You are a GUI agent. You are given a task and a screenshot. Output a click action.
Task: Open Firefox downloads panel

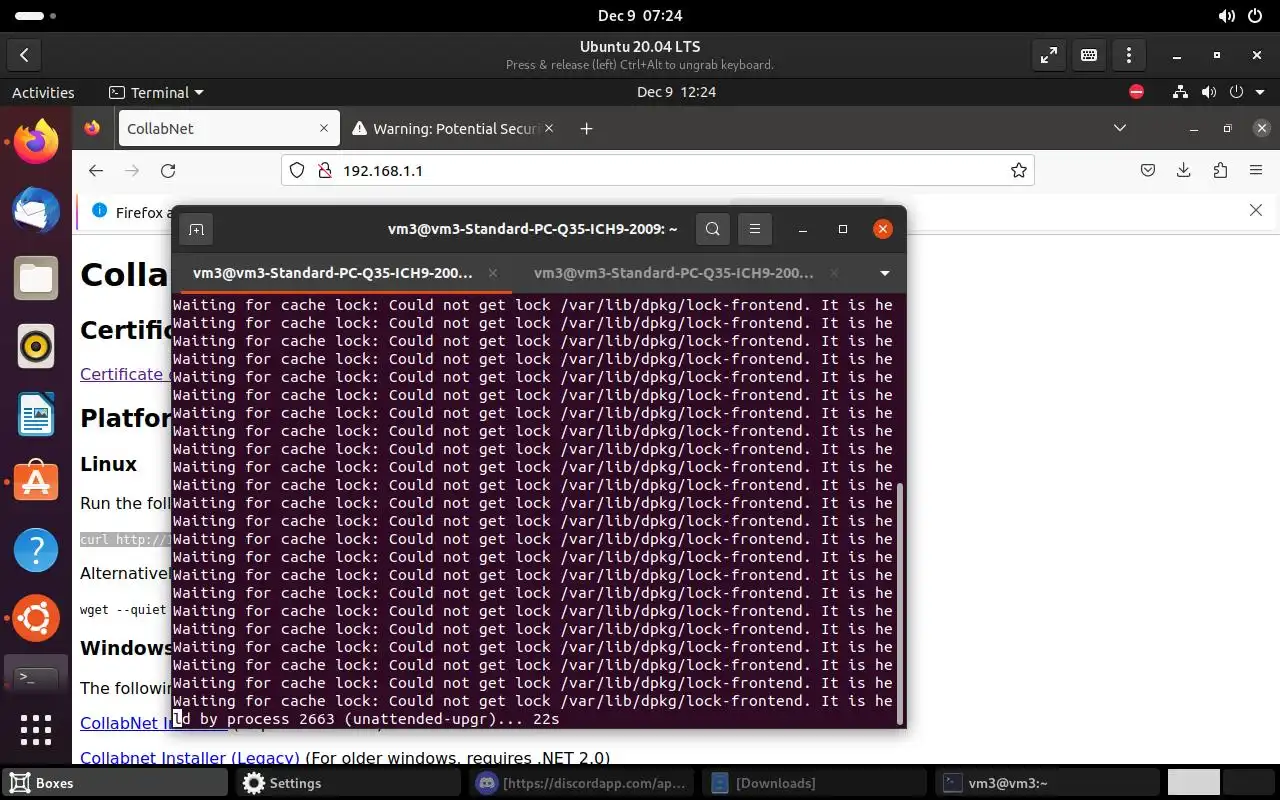(1184, 171)
